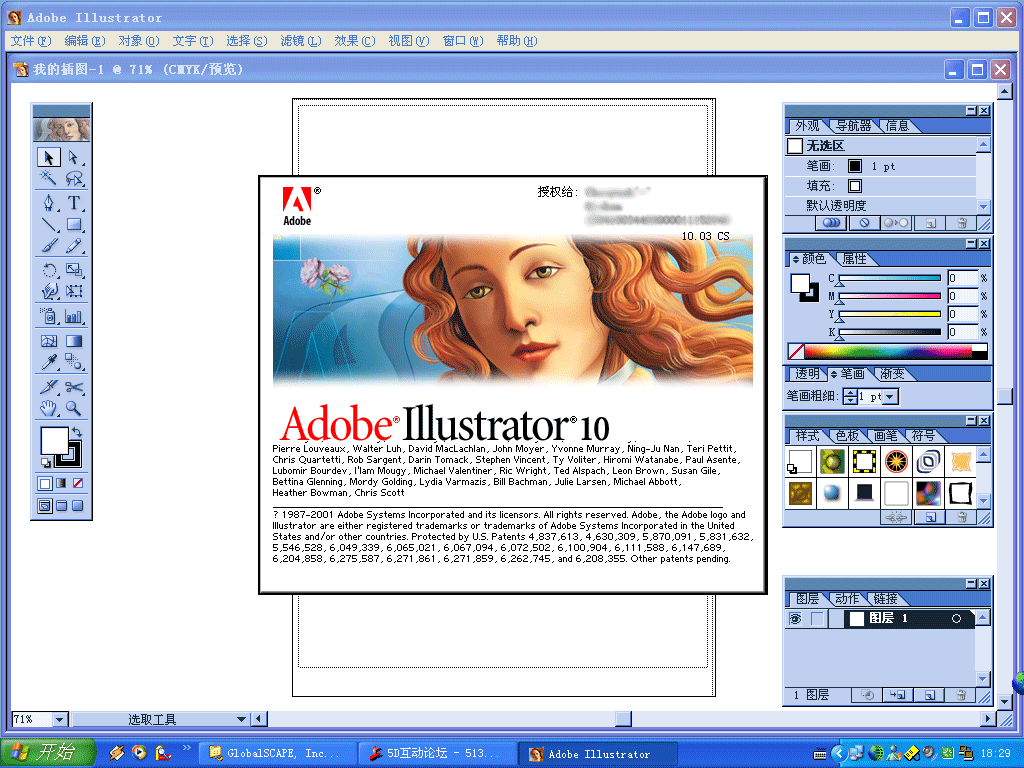Select the Type tool

74,203
